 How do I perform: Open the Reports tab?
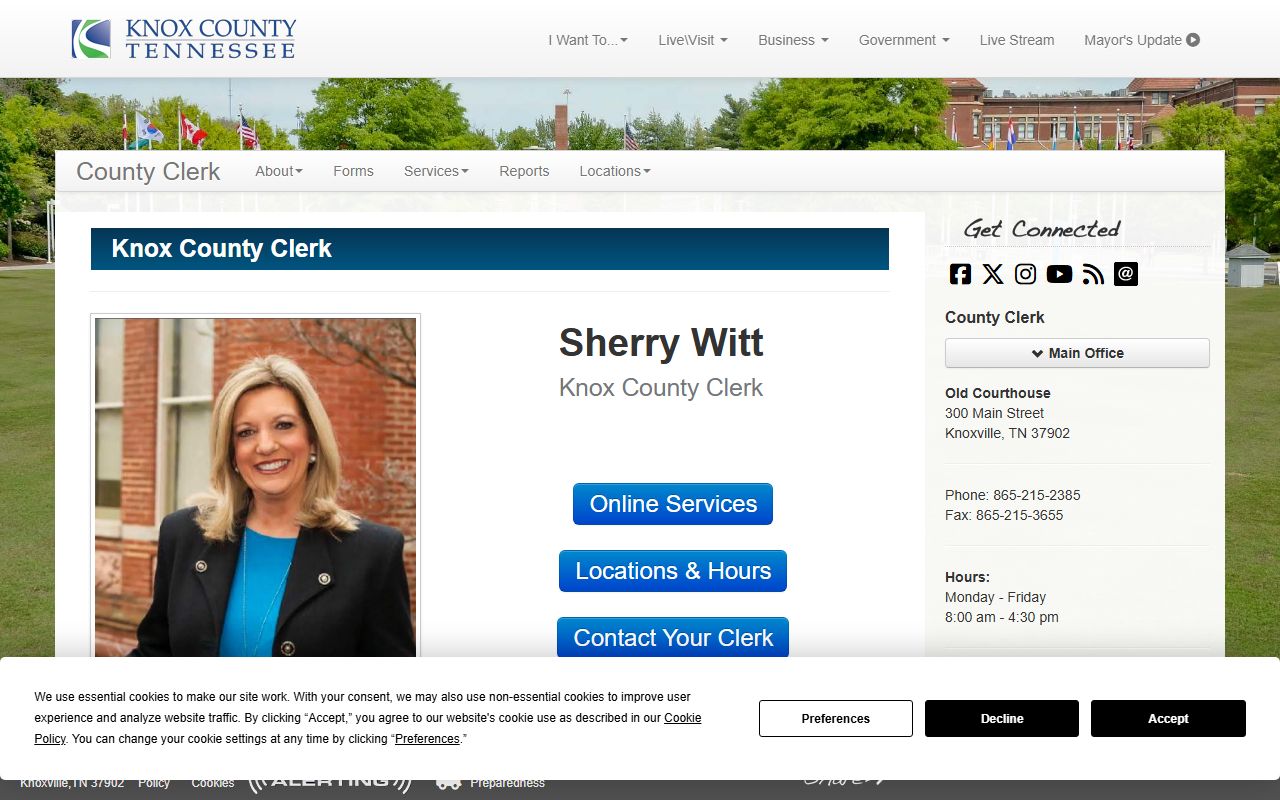coord(524,171)
